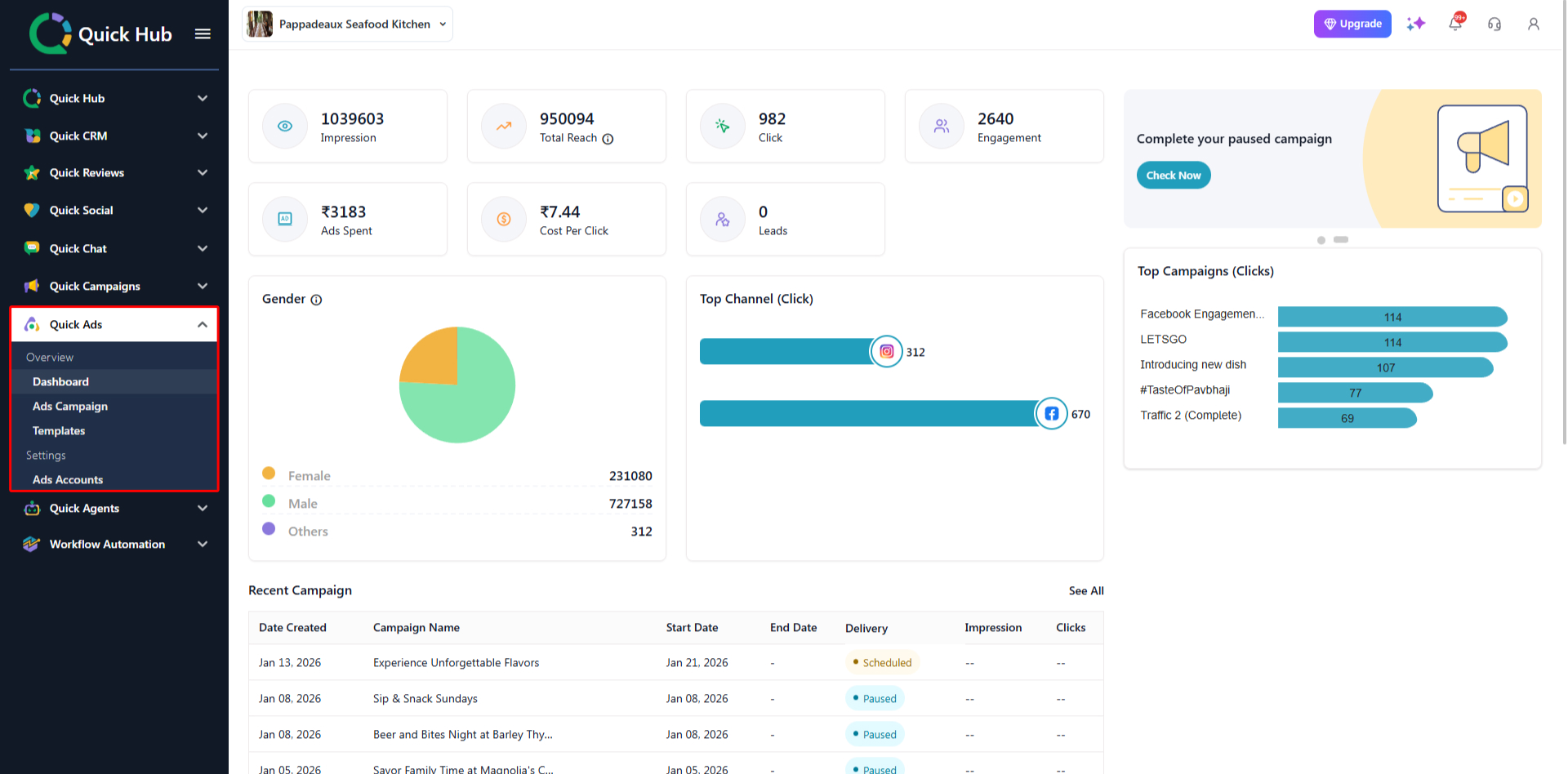The width and height of the screenshot is (1568, 774).
Task: Click the AI sparkle icon in header
Action: [x=1415, y=24]
